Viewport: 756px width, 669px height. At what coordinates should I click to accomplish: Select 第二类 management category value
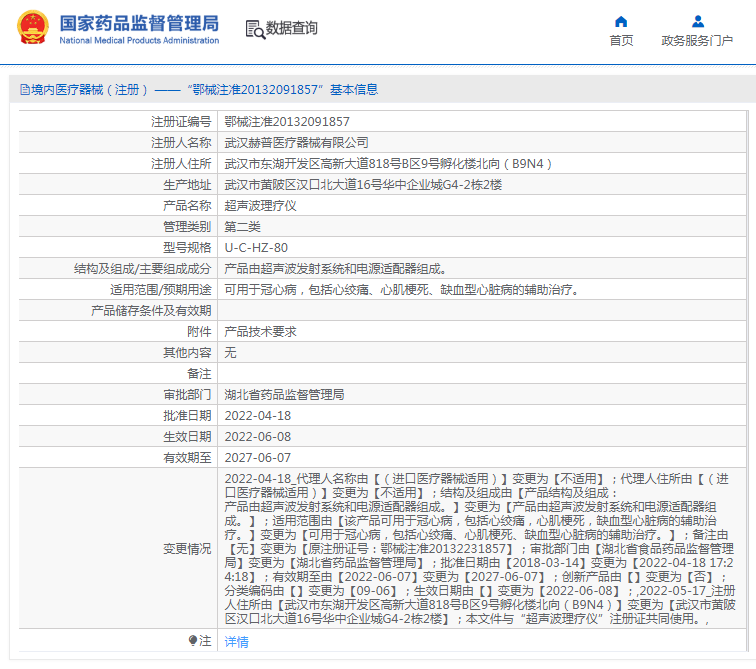pos(243,227)
